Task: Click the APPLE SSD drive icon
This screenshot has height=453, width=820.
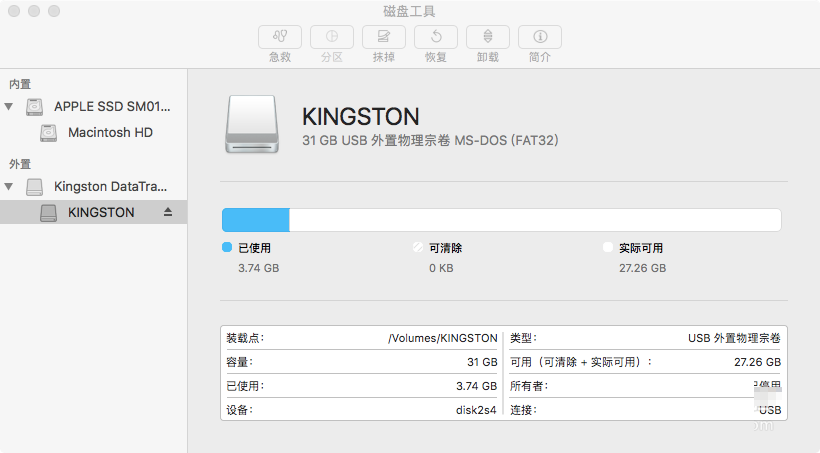Action: point(35,107)
